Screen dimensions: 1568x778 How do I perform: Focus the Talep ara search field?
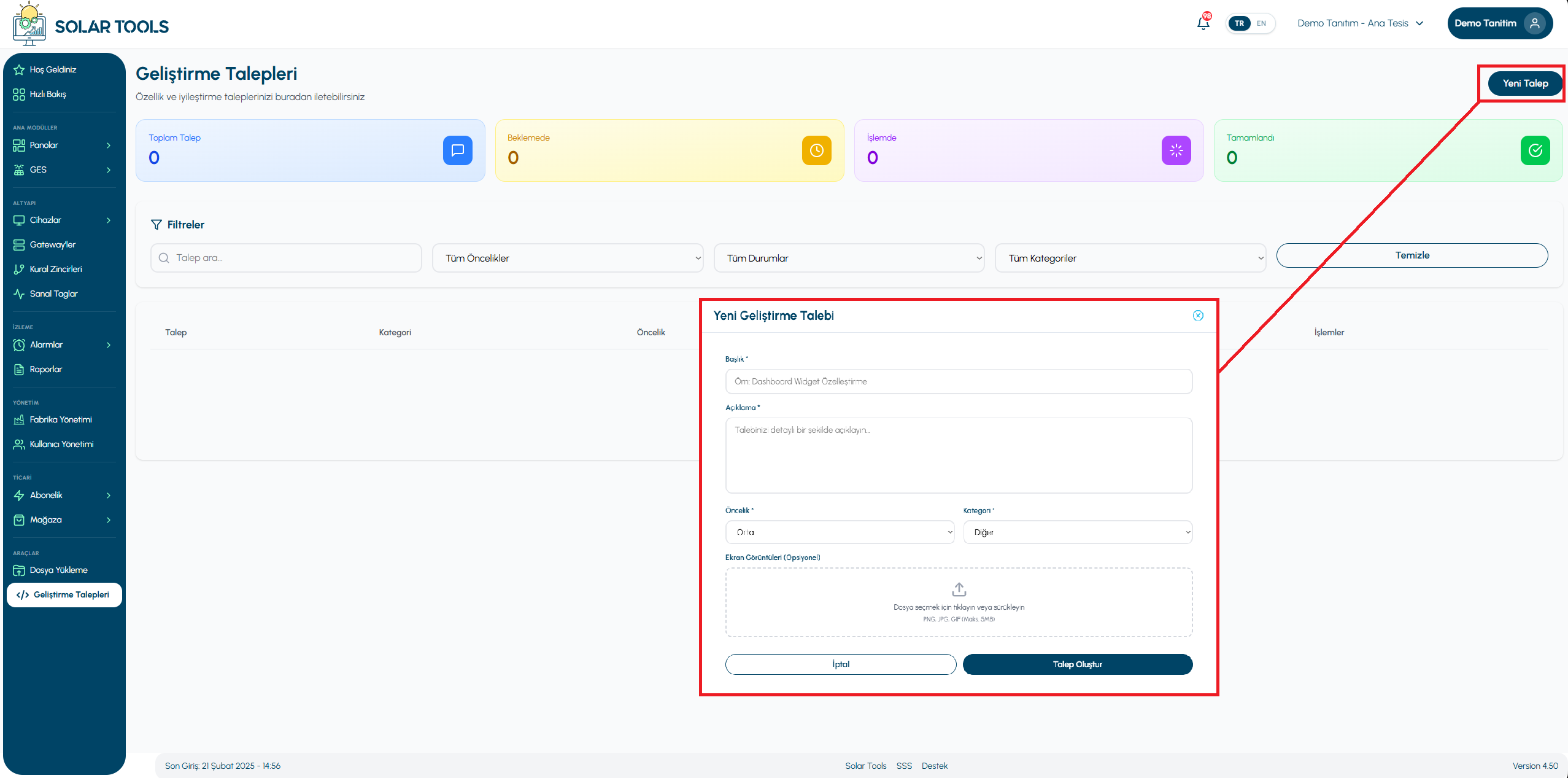coord(286,258)
